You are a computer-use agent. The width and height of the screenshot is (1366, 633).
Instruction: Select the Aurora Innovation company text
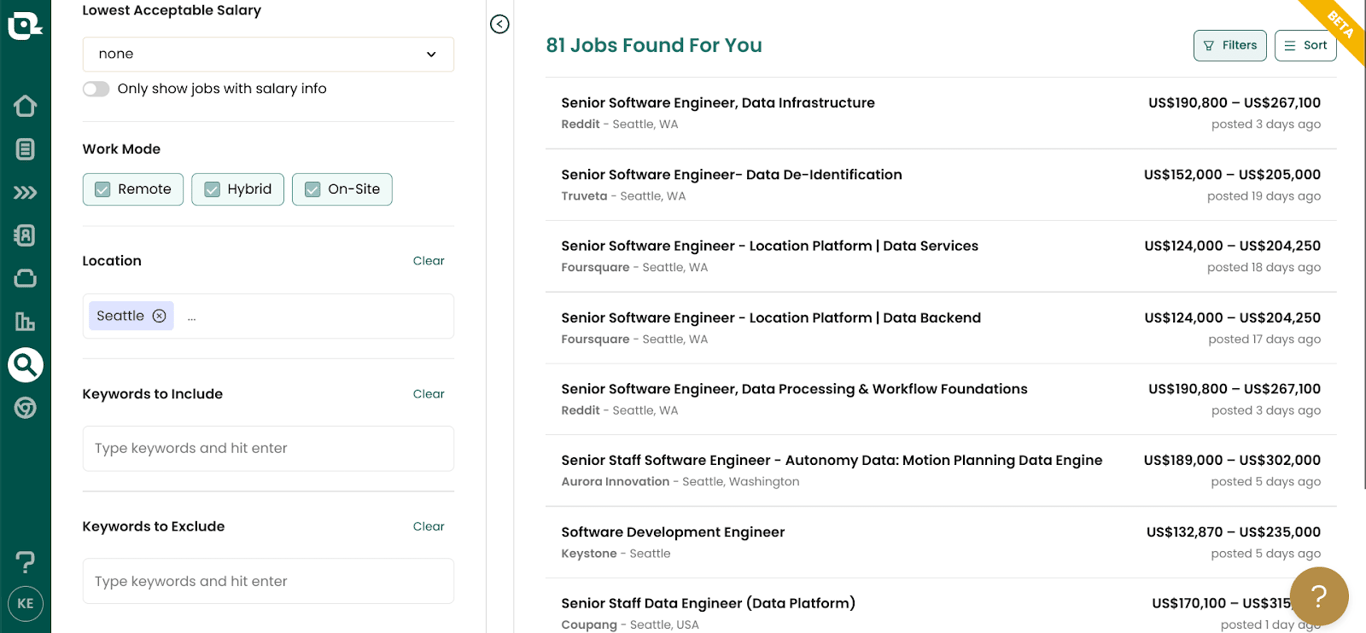[615, 482]
